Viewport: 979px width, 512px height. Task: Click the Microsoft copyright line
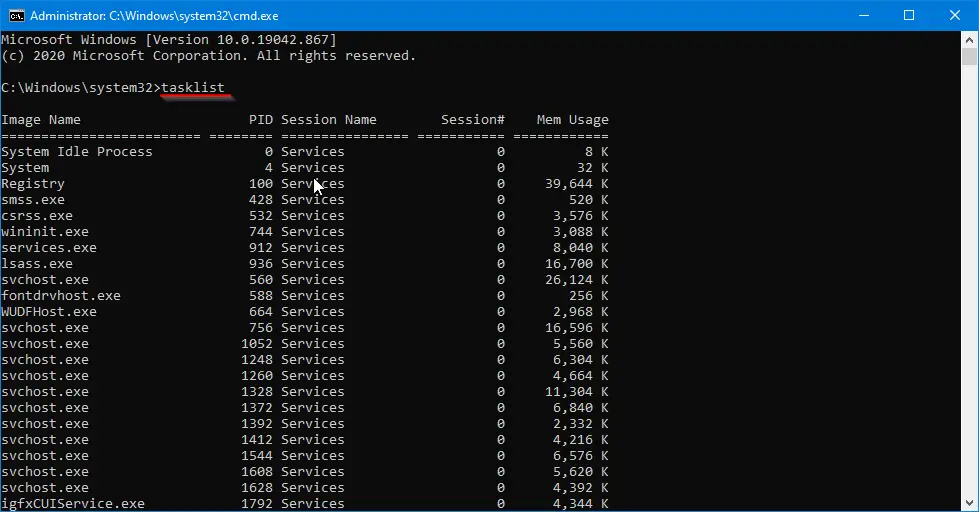click(x=209, y=56)
